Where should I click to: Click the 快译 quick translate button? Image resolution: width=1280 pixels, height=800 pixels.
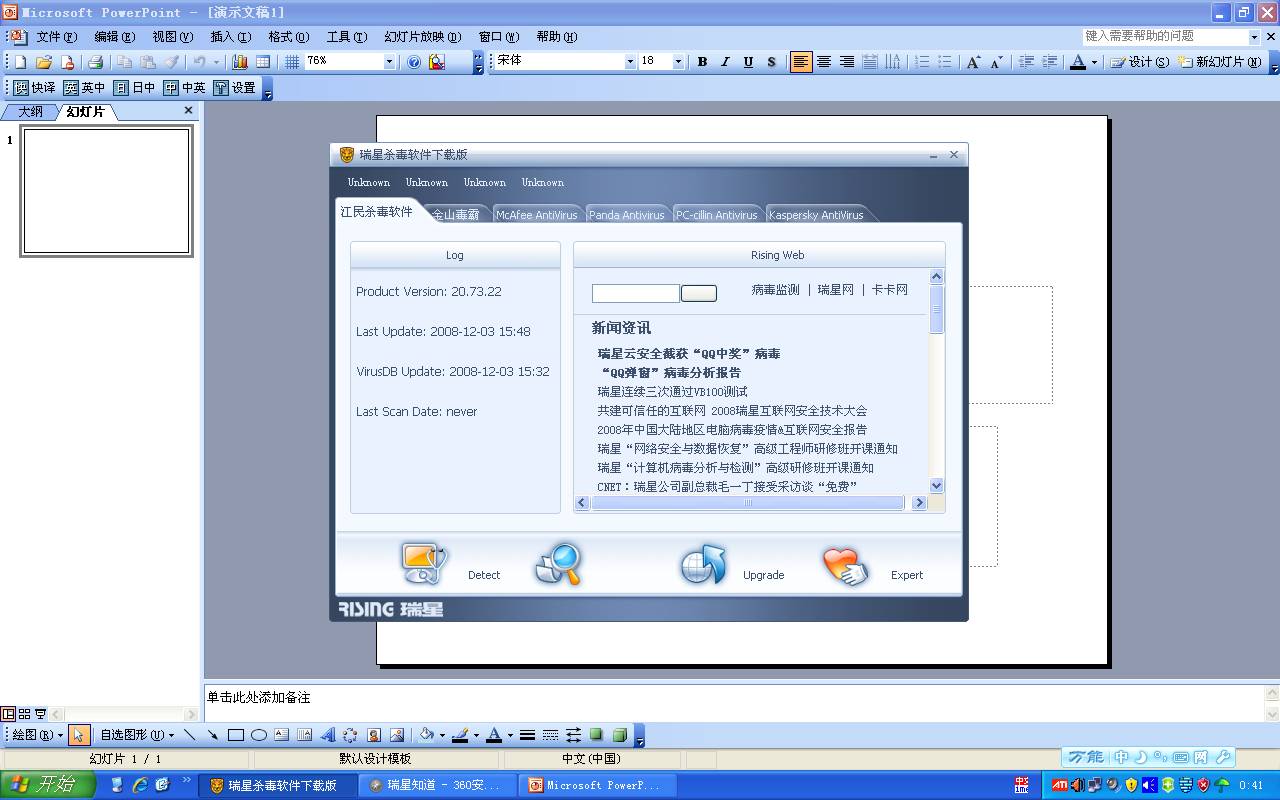tap(34, 88)
